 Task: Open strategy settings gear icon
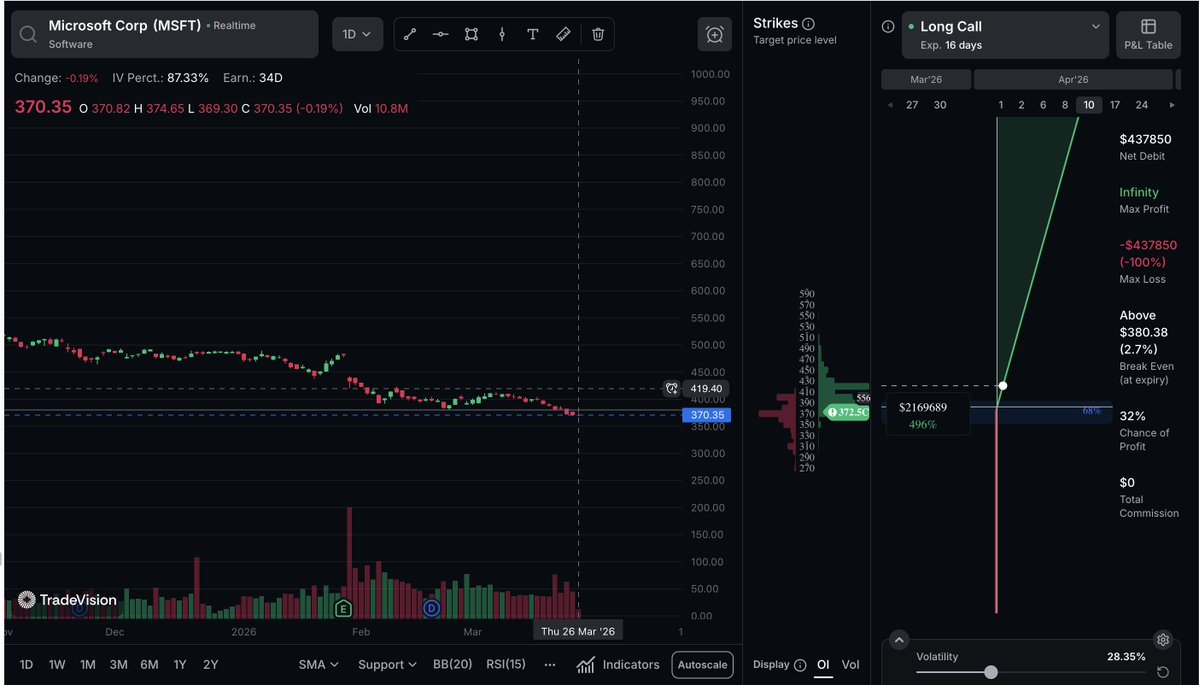tap(1162, 640)
